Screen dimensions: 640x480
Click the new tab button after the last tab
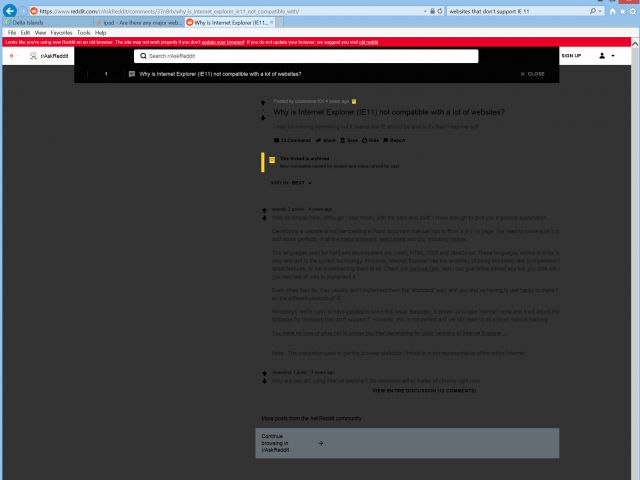click(280, 22)
